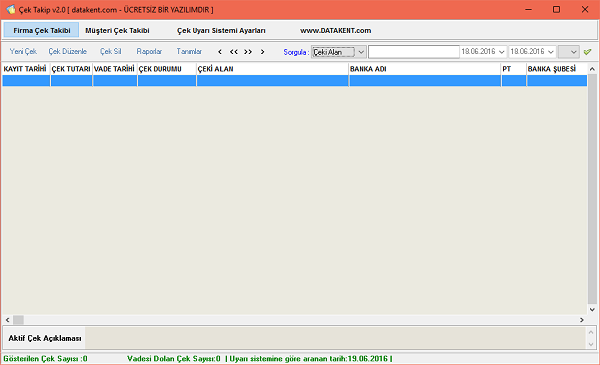The height and width of the screenshot is (365, 600).
Task: Click Çek Düzenle to edit check
Action: (x=67, y=51)
